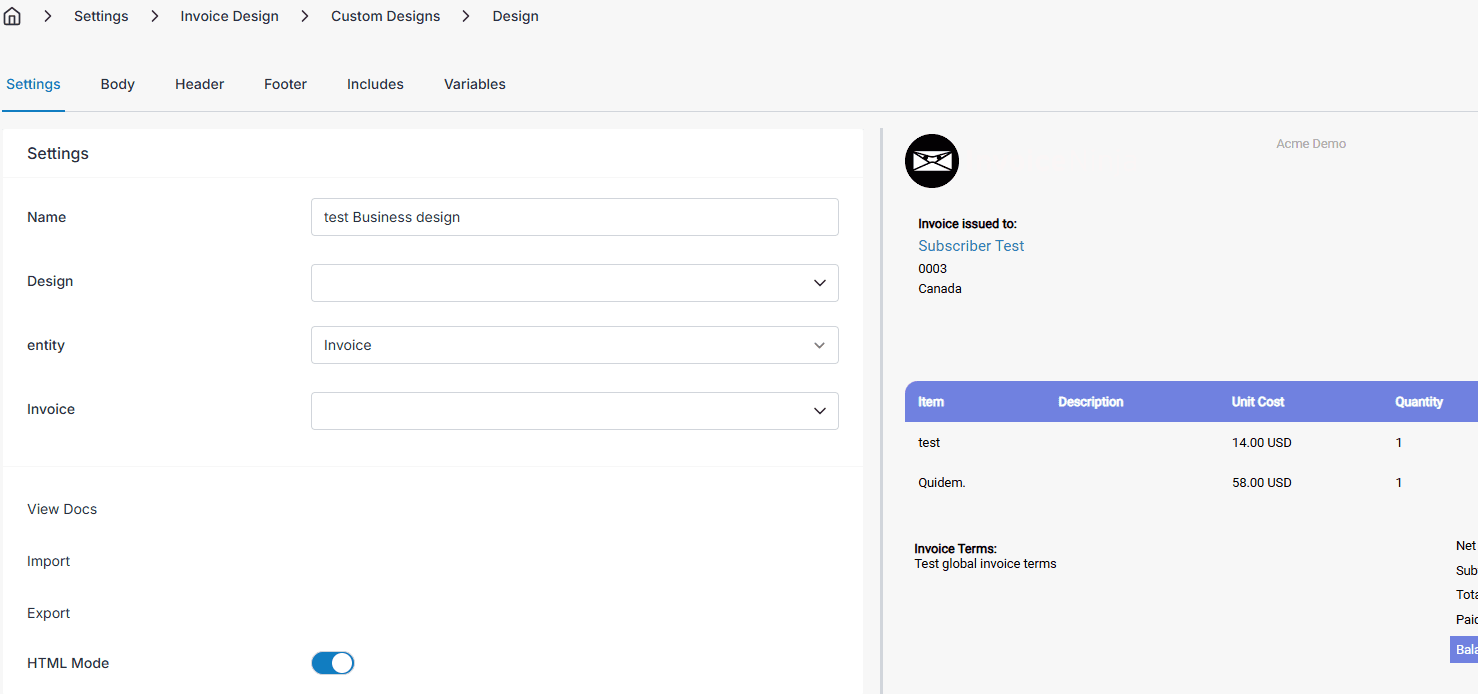
Task: Expand the empty Invoice dropdown
Action: pos(575,411)
